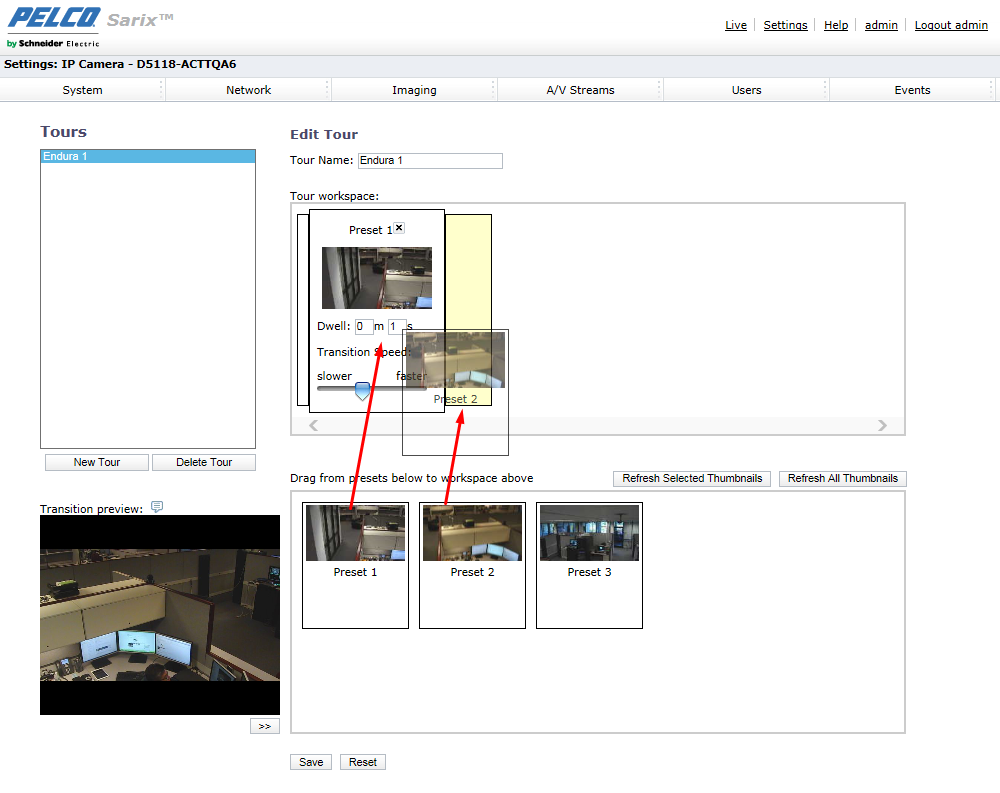Expand preview with the >> button

click(264, 727)
